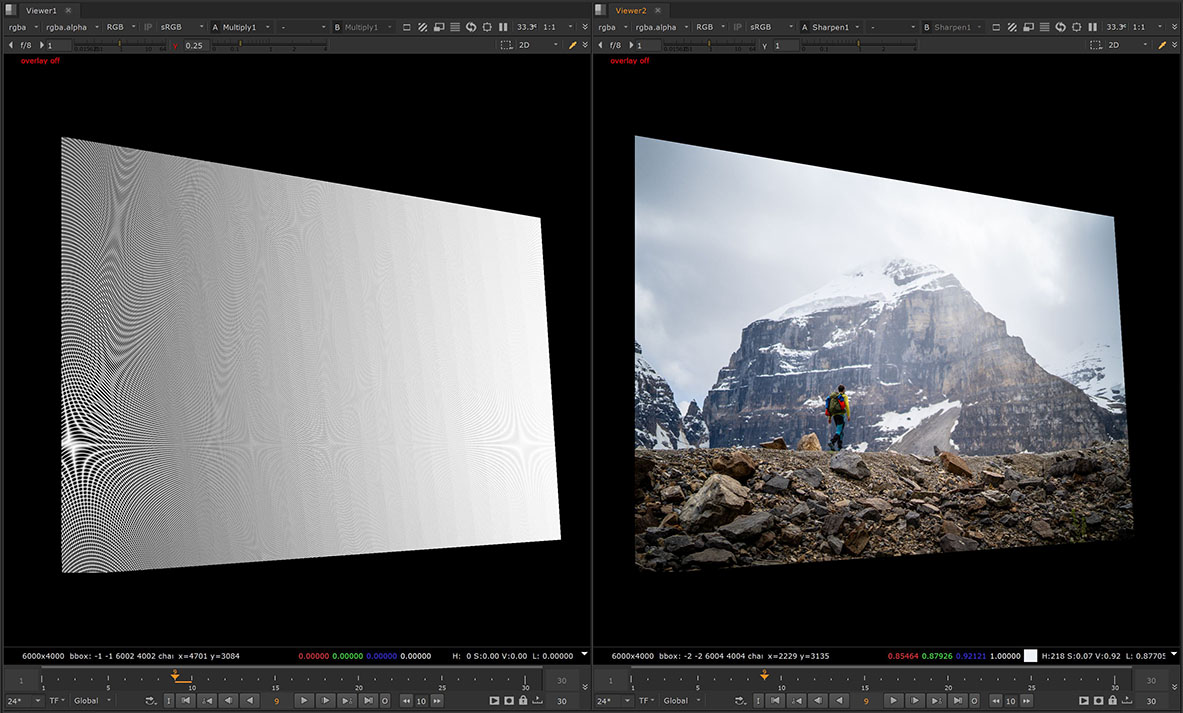
Task: Play forward in Viewer1 timeline
Action: coord(304,701)
